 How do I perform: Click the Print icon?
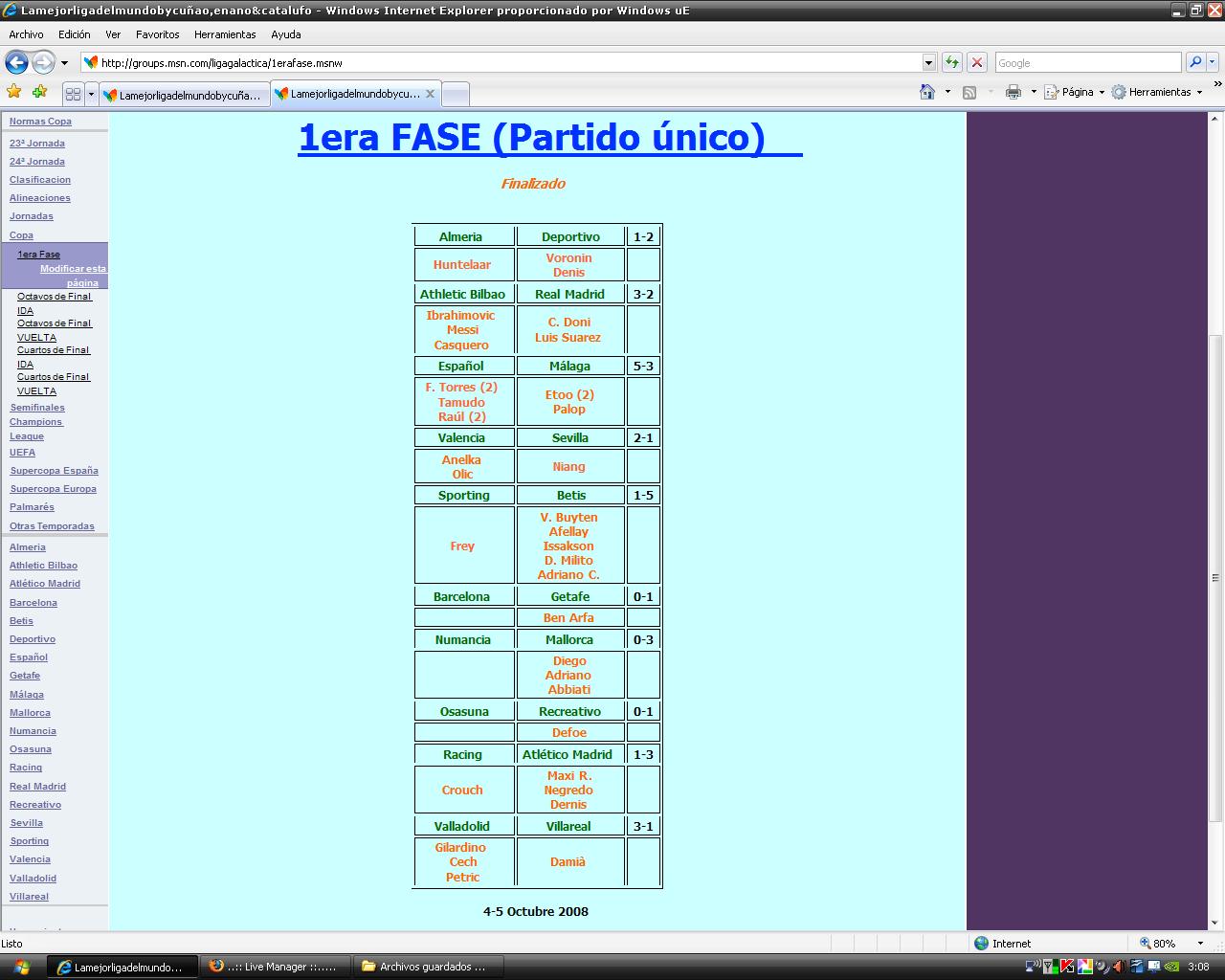[x=1013, y=92]
